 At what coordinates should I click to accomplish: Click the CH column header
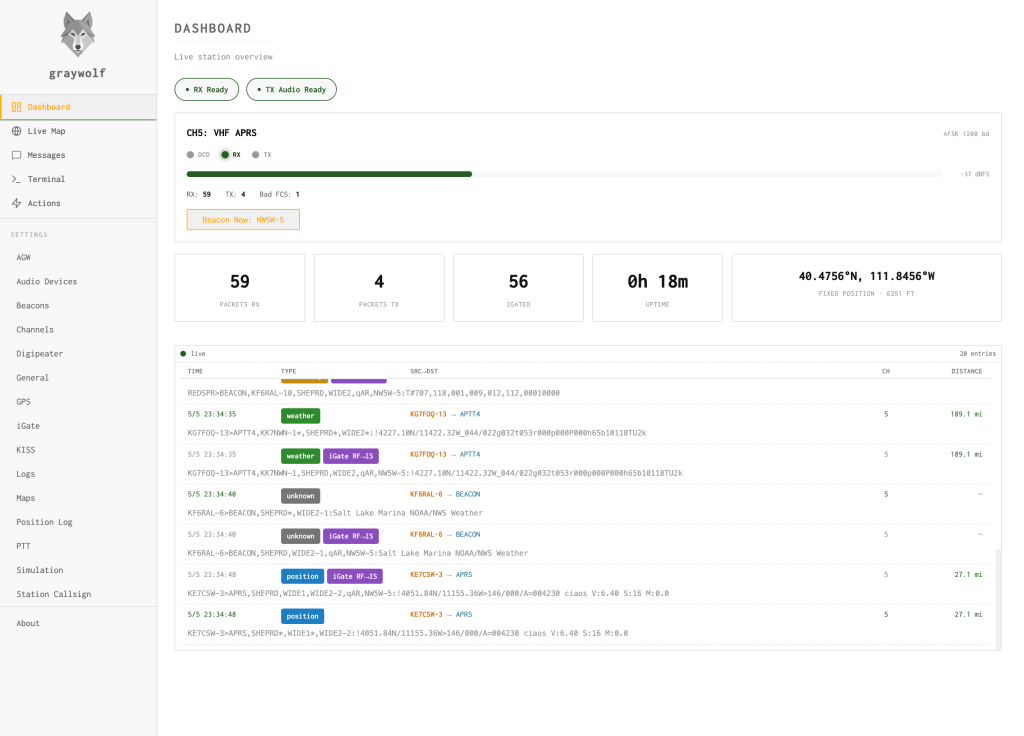(x=886, y=371)
